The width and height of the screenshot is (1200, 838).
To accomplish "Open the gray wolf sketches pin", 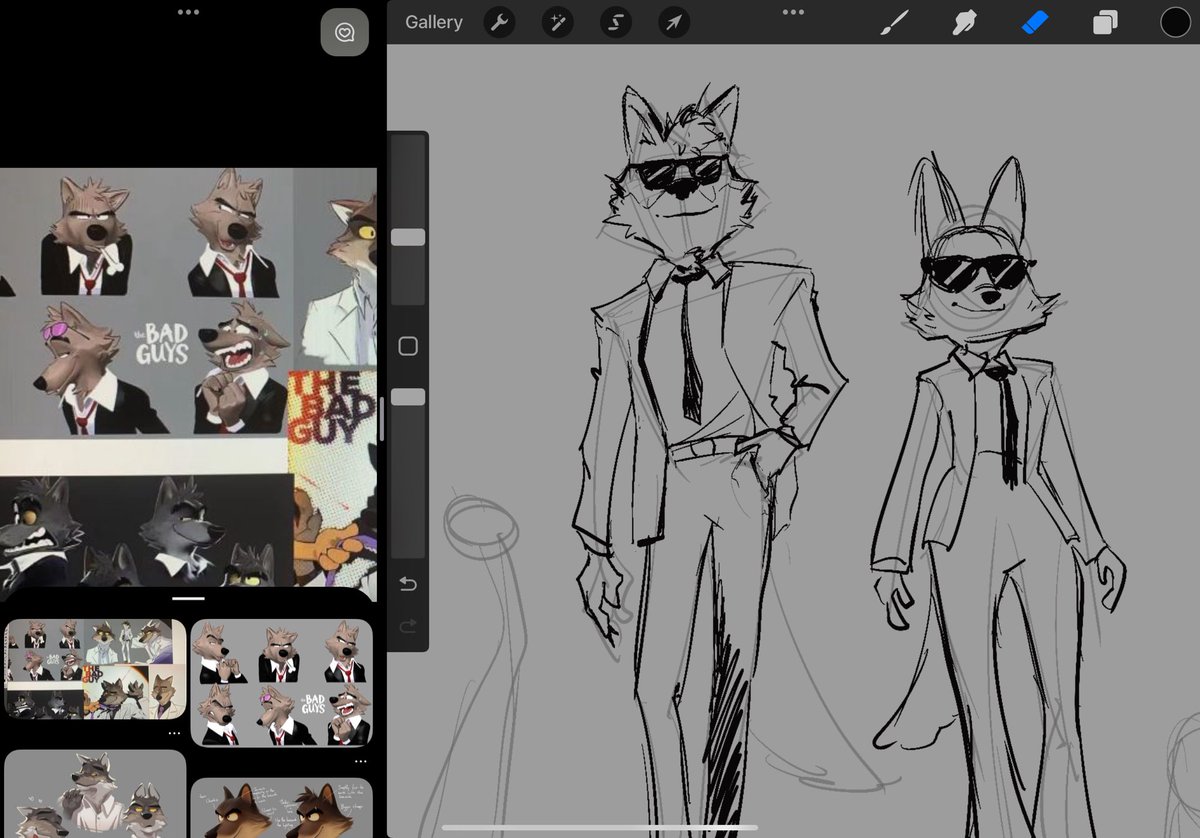I will [95, 794].
